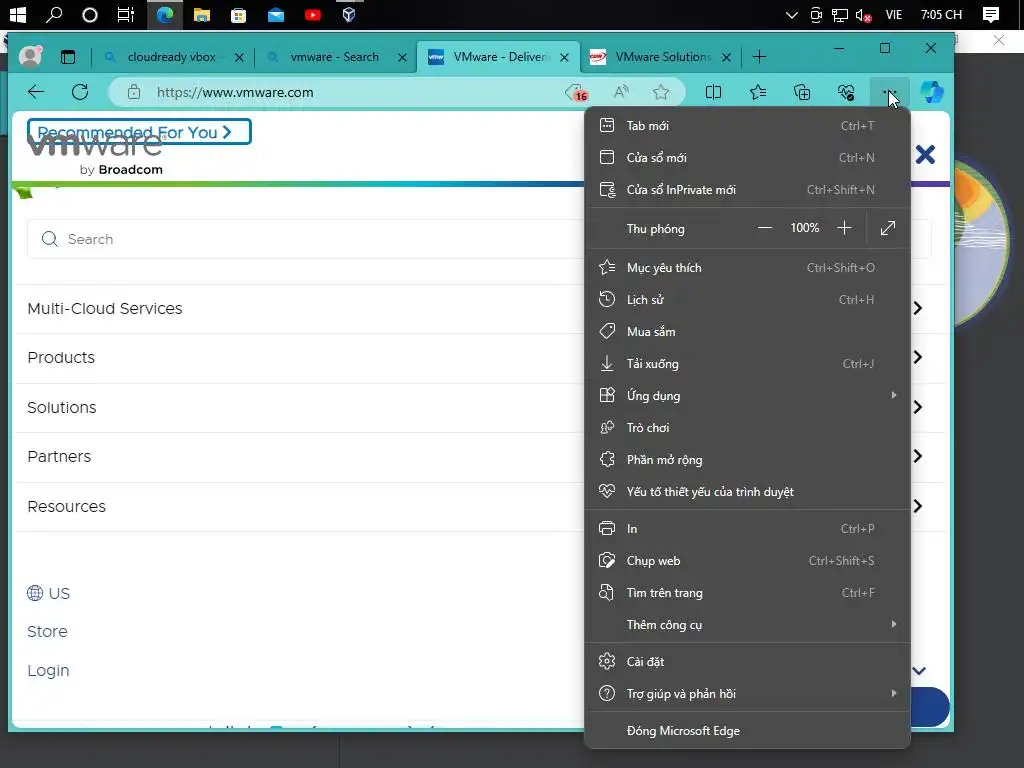Open Phần mở rộng menu item
The height and width of the screenshot is (768, 1024).
747,460
